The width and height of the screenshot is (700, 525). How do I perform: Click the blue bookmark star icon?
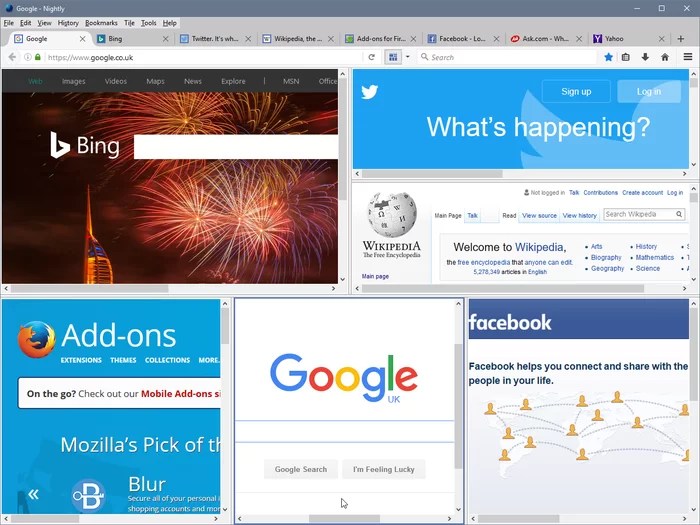[x=608, y=57]
